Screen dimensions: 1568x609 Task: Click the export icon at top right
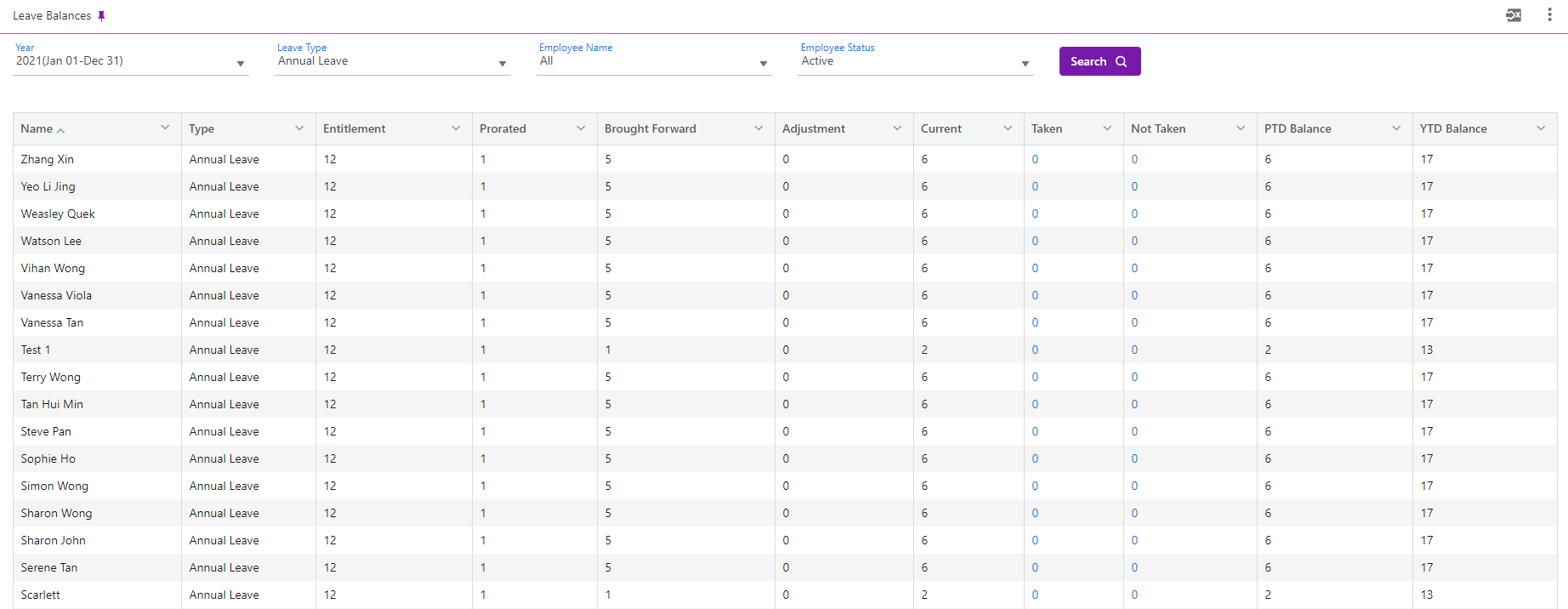(1514, 15)
